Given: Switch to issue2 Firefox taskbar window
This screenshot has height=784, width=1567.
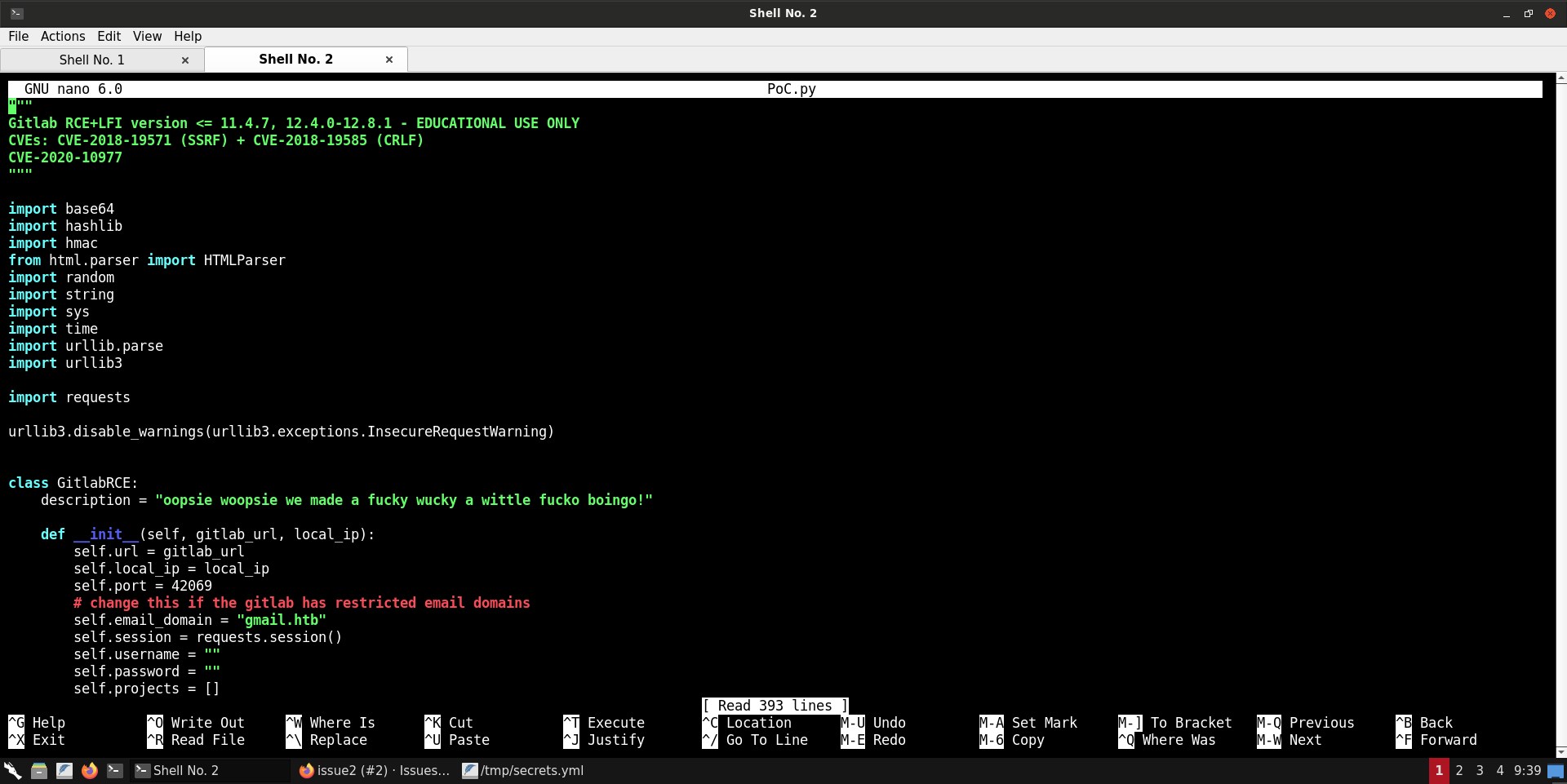Looking at the screenshot, I should pyautogui.click(x=375, y=770).
